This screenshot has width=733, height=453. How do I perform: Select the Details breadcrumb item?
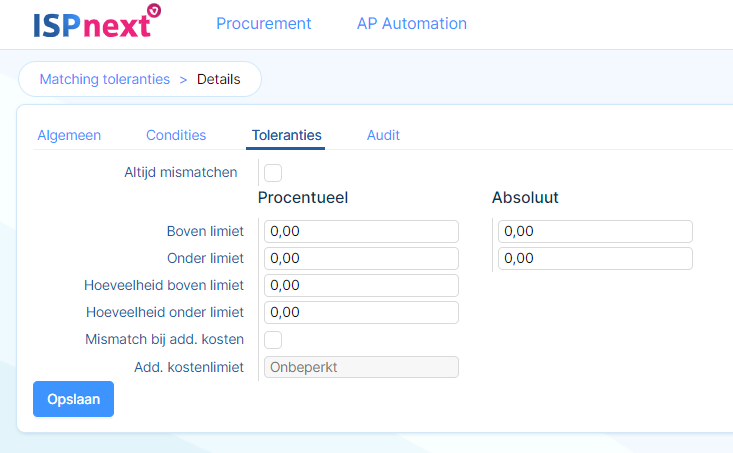click(219, 79)
